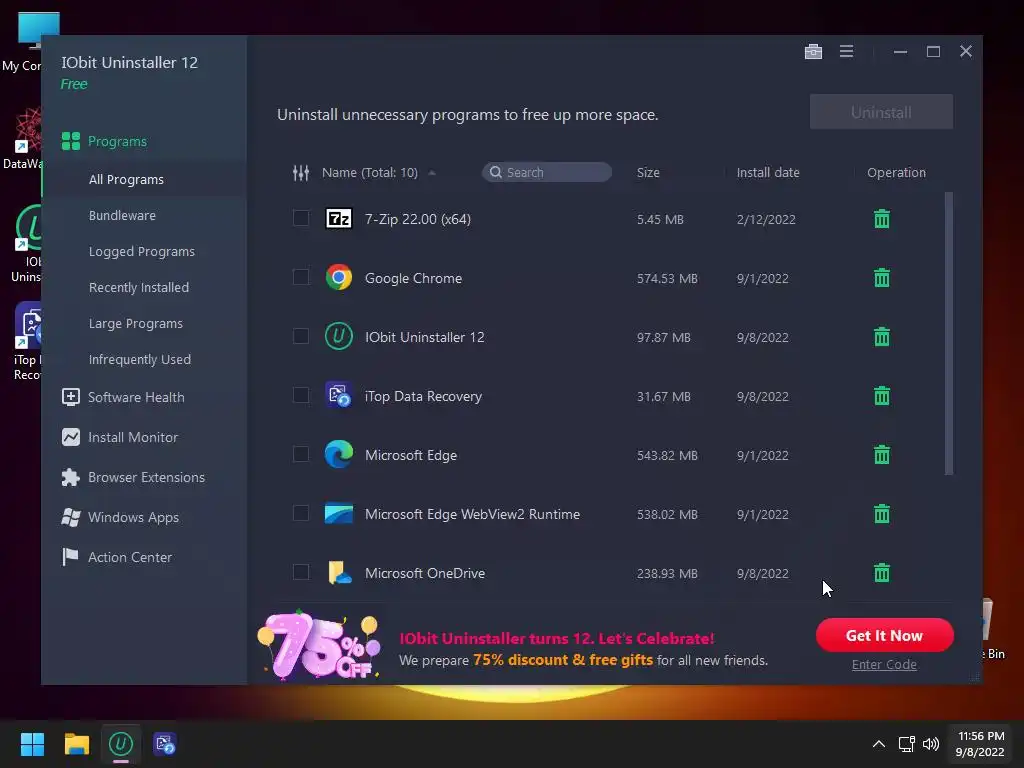Screen dimensions: 1024x768
Task: Click the Edge WebView2 Runtime program icon
Action: pyautogui.click(x=339, y=514)
